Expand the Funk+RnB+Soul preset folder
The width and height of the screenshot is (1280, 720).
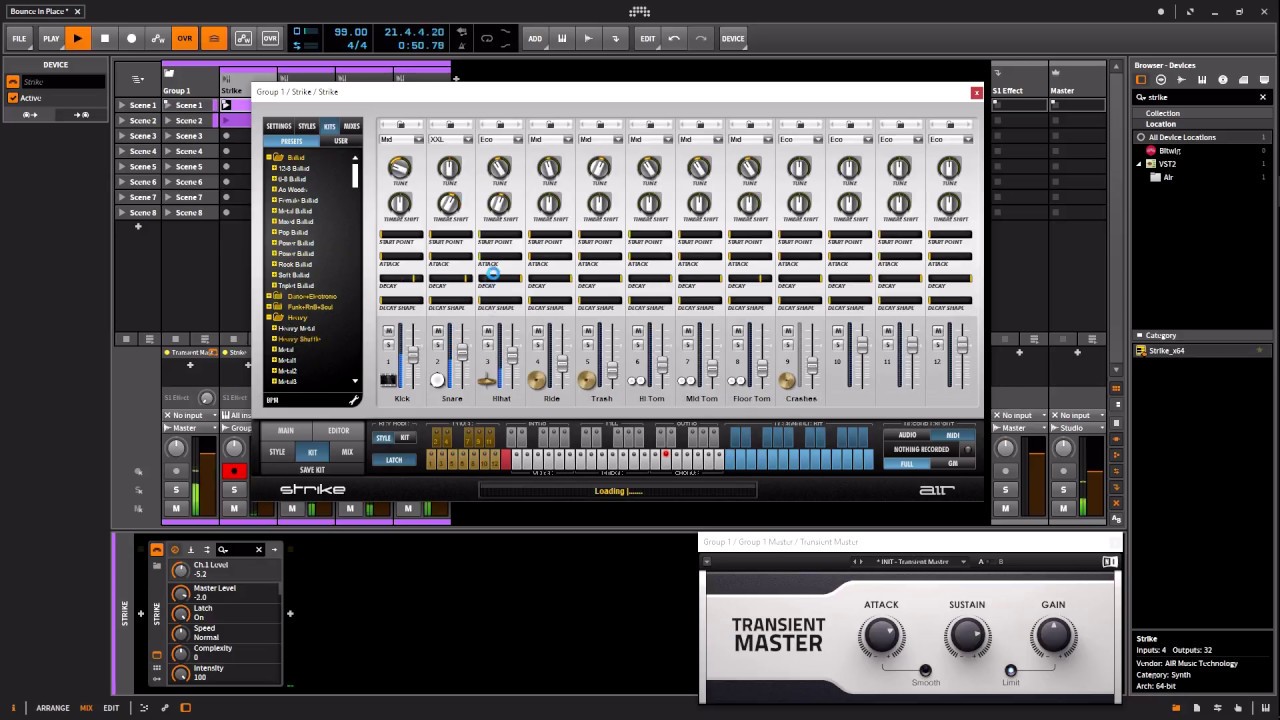pos(269,307)
